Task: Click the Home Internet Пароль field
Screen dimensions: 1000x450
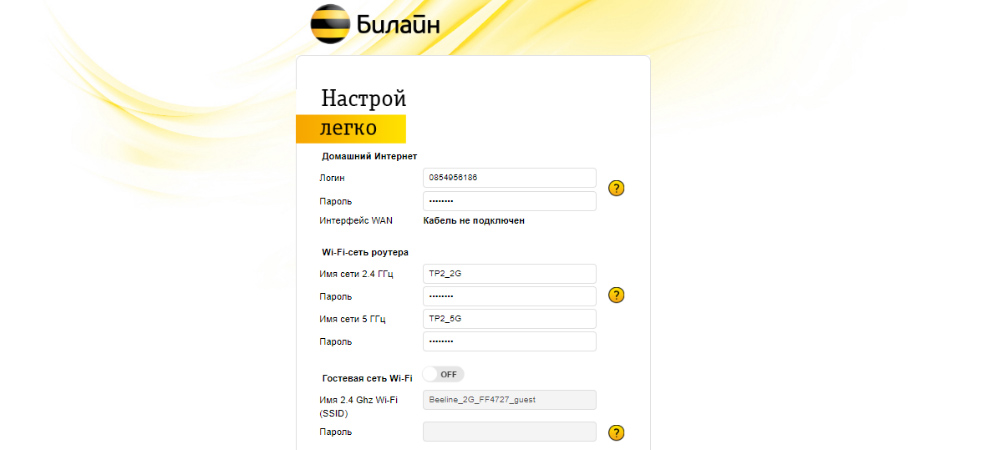Action: [510, 201]
